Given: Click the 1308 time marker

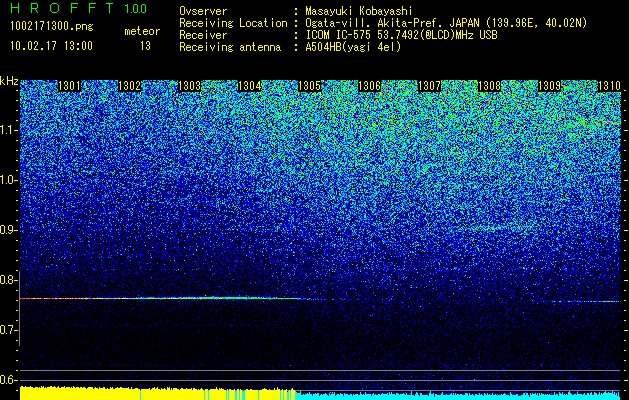Looking at the screenshot, I should 489,86.
